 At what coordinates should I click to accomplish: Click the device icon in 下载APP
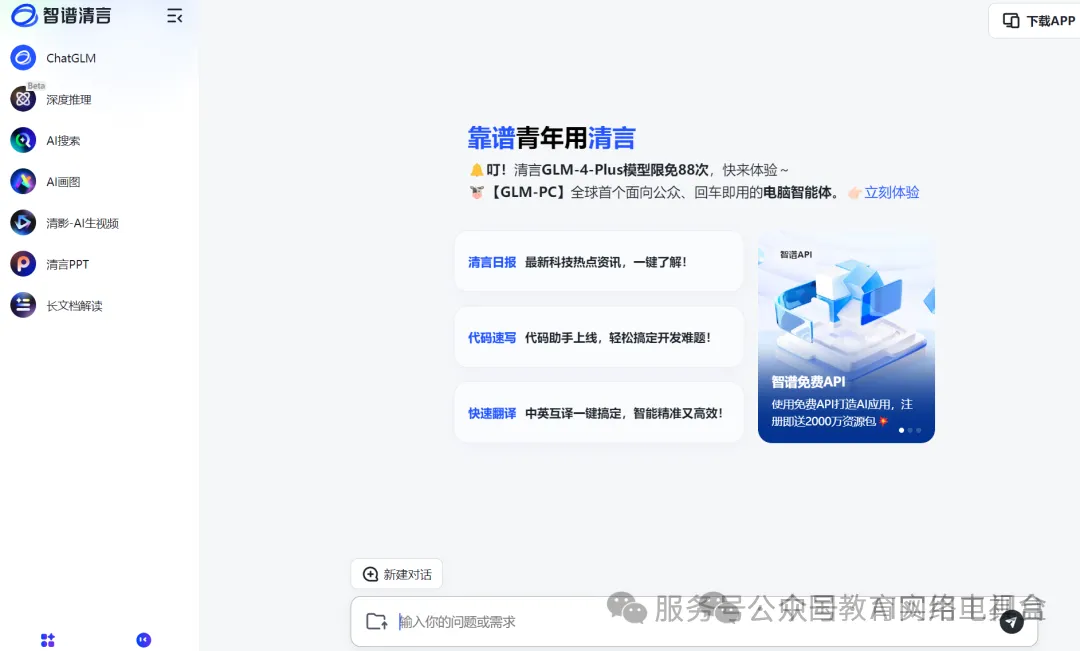[1010, 21]
